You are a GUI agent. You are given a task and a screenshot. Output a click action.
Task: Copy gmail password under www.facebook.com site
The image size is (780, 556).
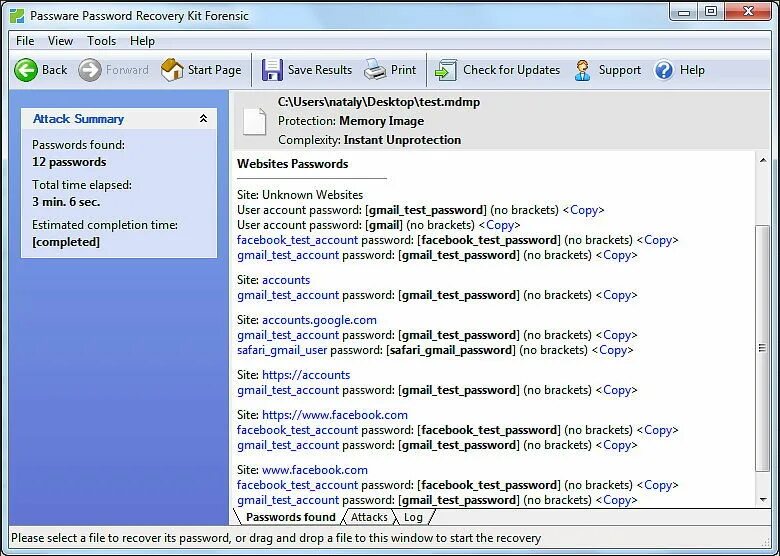[x=616, y=500]
